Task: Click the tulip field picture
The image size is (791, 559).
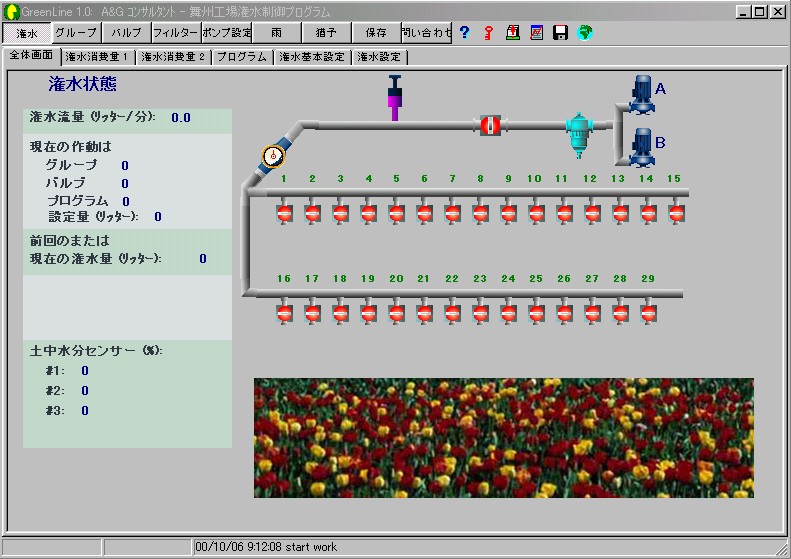Action: pyautogui.click(x=503, y=438)
